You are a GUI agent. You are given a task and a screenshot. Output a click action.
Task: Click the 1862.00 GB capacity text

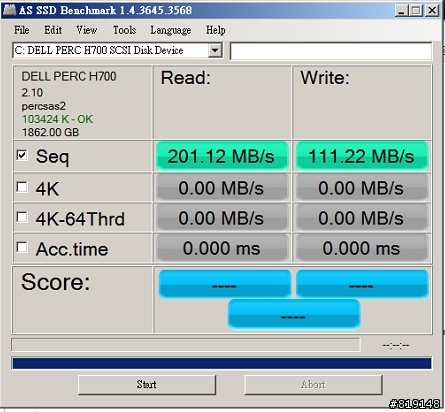click(51, 132)
